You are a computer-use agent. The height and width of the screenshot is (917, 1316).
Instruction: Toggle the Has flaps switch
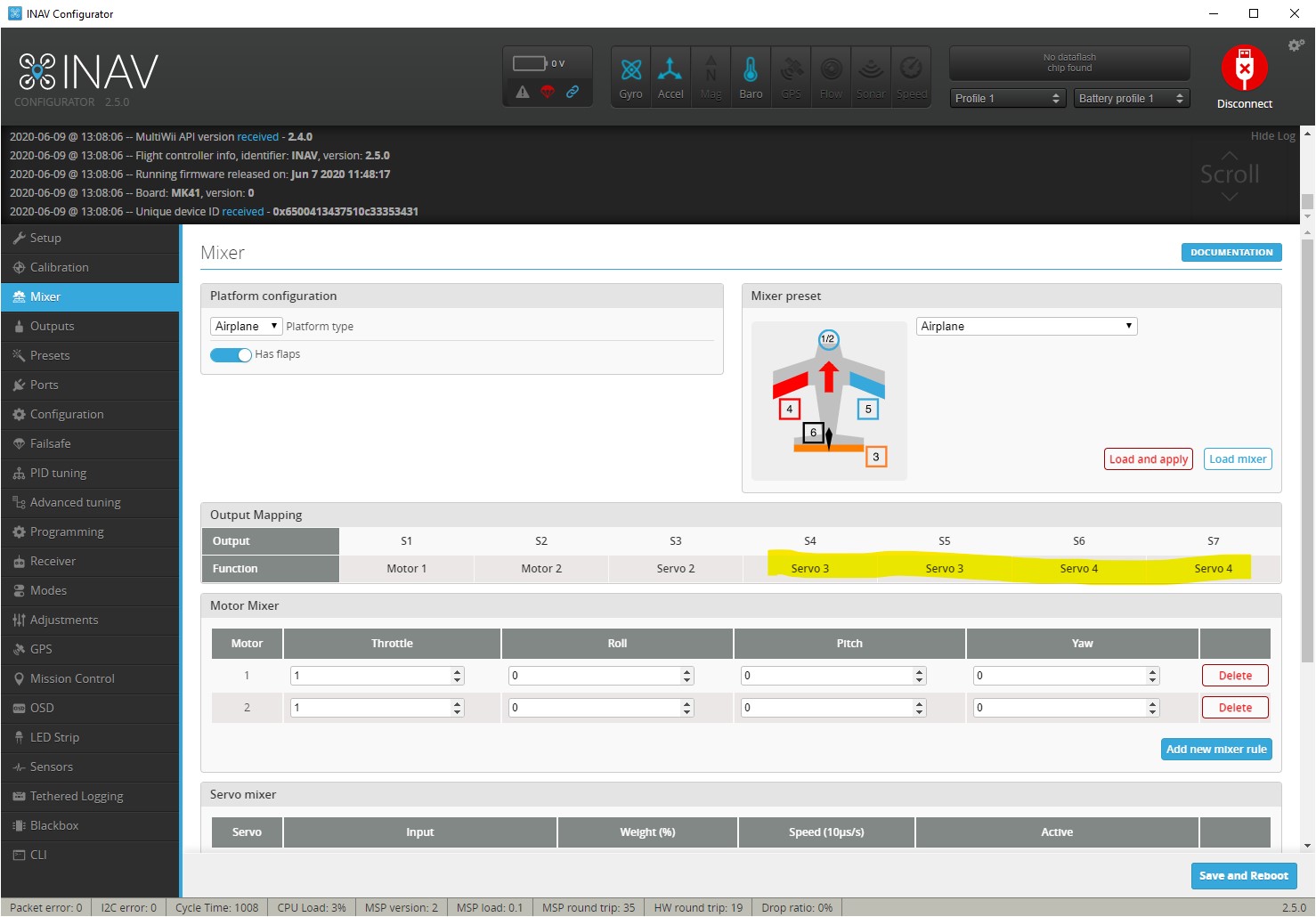coord(231,353)
